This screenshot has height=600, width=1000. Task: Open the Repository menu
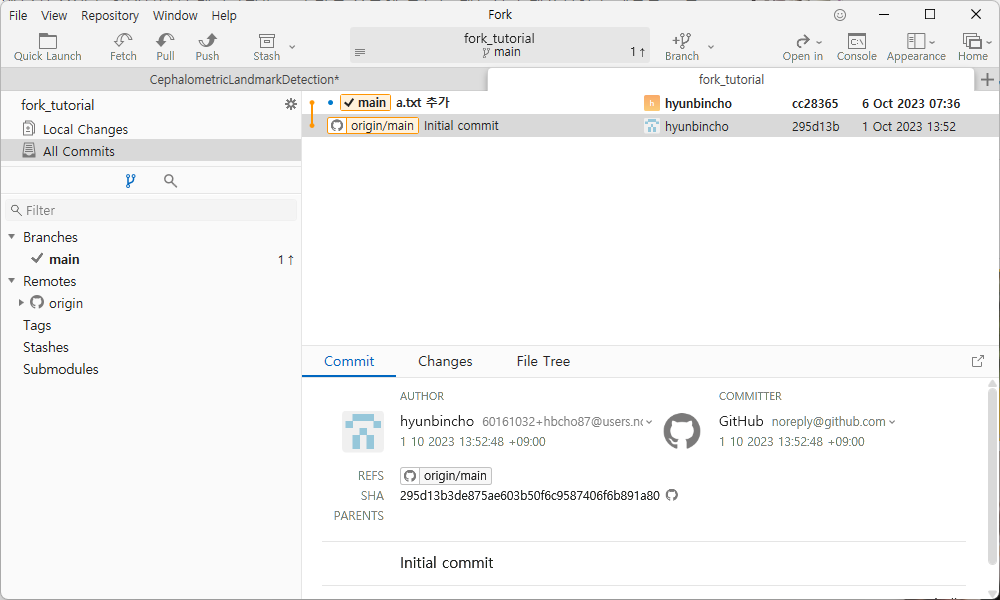coord(110,15)
